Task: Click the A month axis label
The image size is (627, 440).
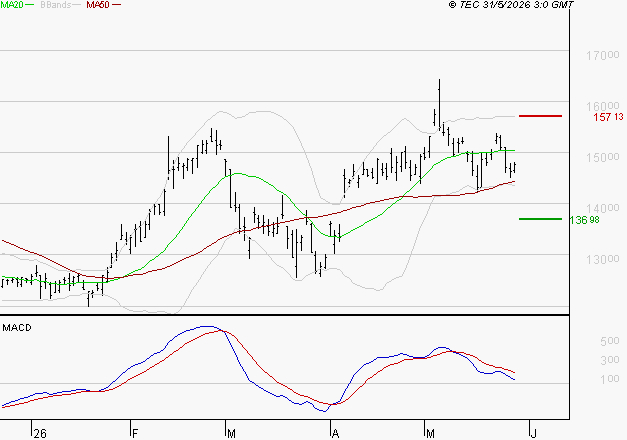Action: [x=335, y=433]
